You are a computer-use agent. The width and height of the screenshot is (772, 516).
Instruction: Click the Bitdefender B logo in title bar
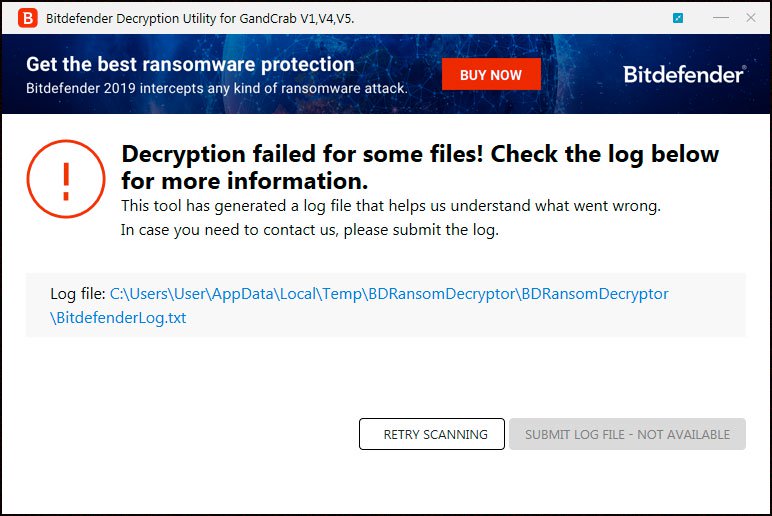27,18
